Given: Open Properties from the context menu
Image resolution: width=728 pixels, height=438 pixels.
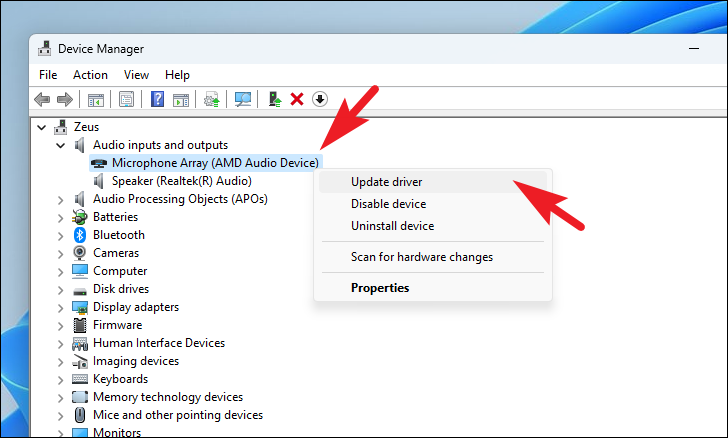Looking at the screenshot, I should (379, 288).
